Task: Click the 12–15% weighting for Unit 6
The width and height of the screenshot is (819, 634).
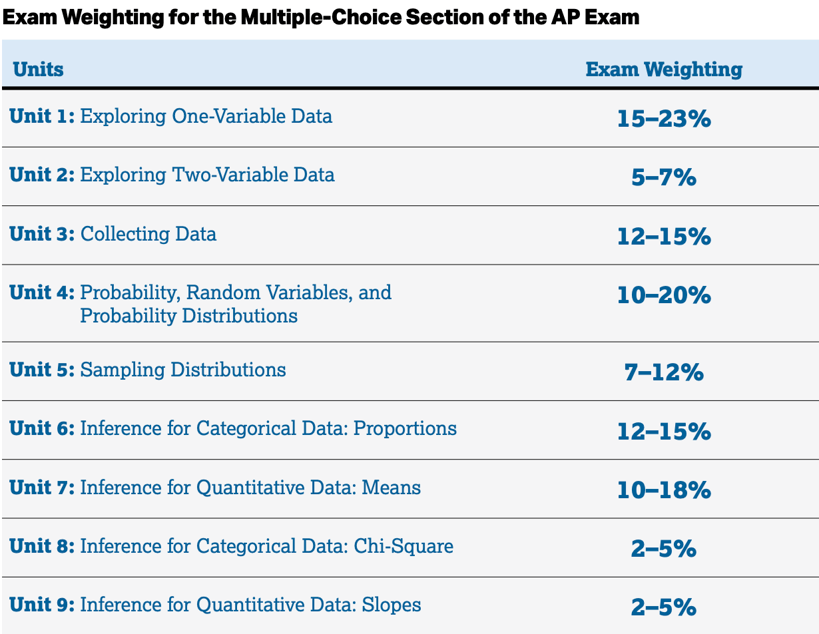Action: pos(664,431)
